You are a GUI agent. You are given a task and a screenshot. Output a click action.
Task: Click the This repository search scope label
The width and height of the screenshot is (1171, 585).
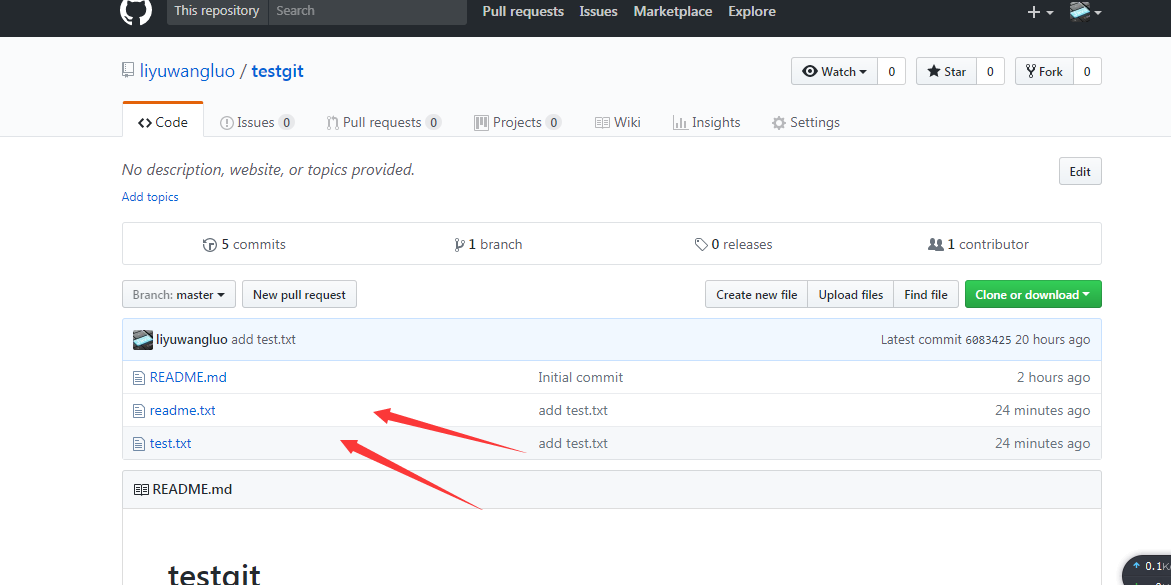(x=217, y=11)
